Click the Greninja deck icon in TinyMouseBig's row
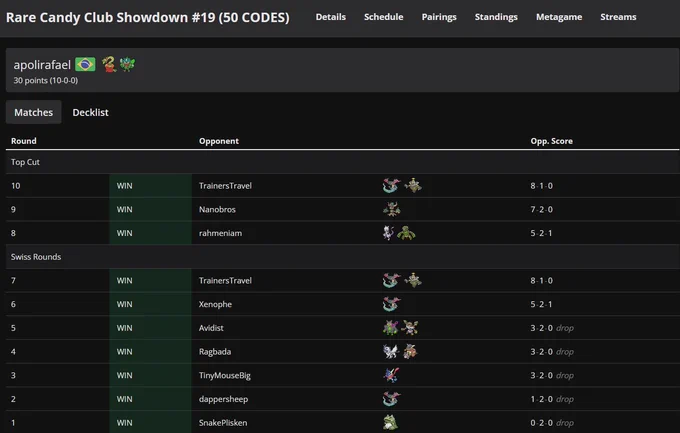 pos(391,375)
